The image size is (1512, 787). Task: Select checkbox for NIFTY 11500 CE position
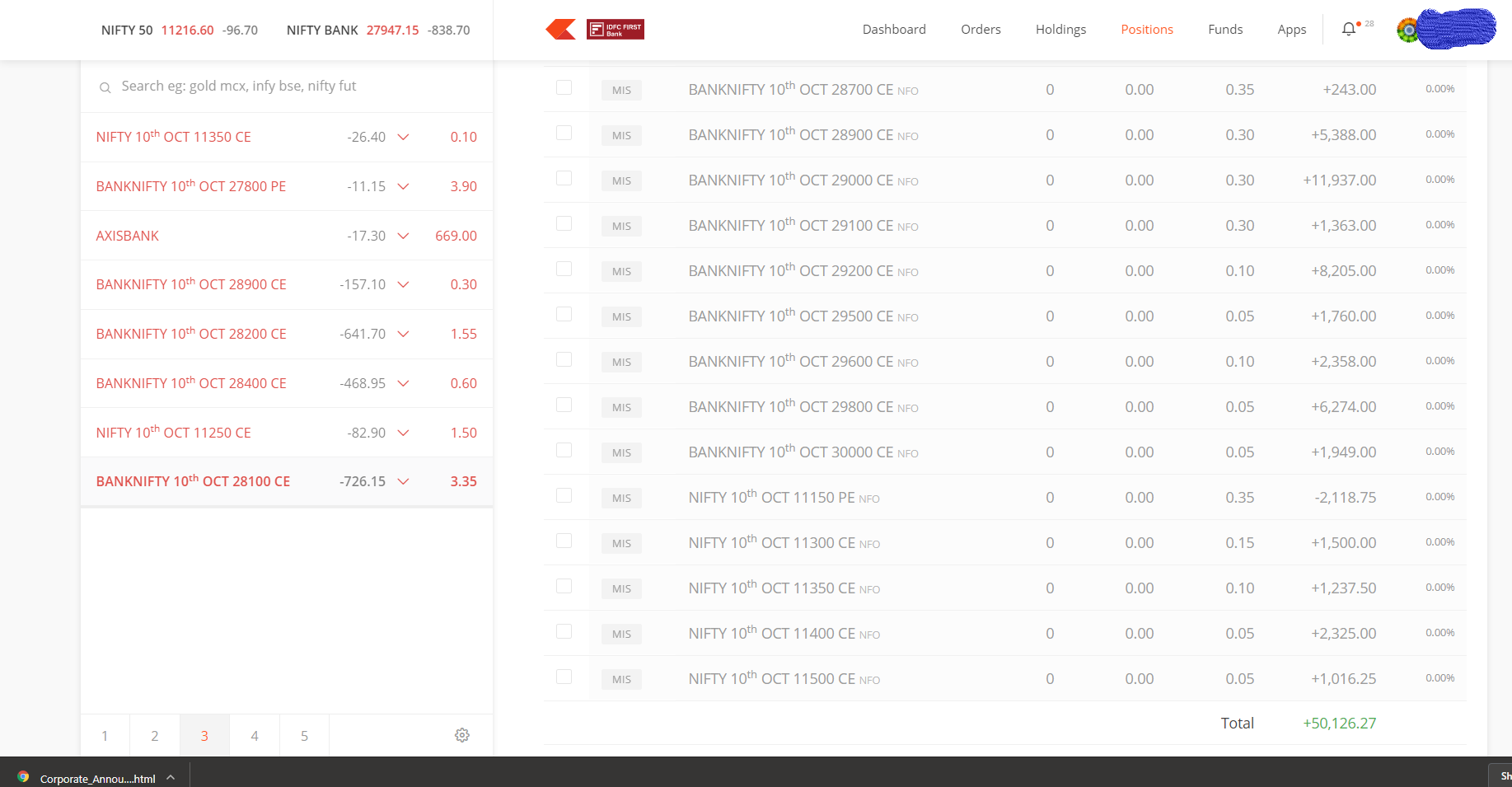click(564, 677)
